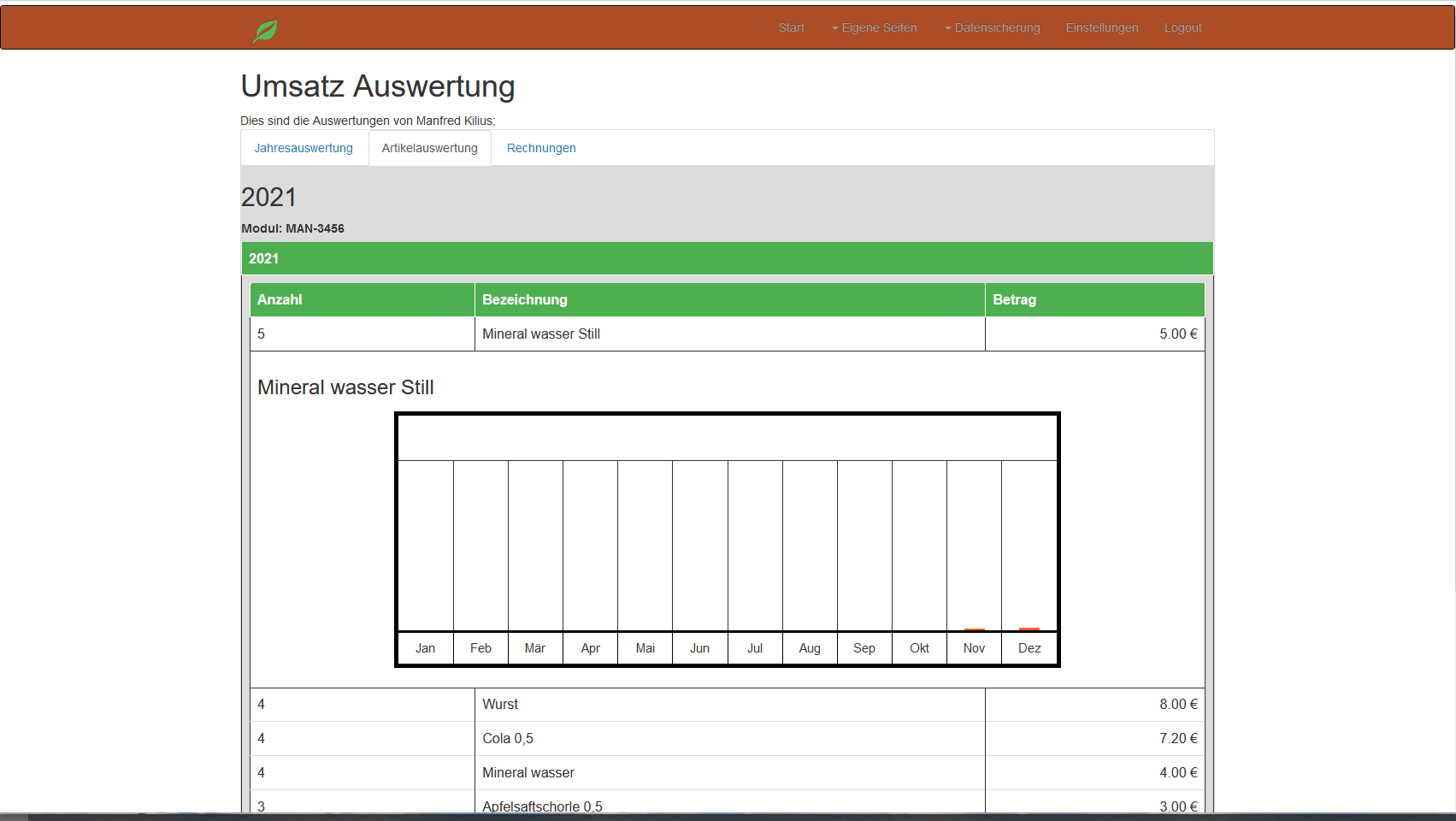The height and width of the screenshot is (821, 1456).
Task: Click the Bezeichnung column header
Action: coord(524,299)
